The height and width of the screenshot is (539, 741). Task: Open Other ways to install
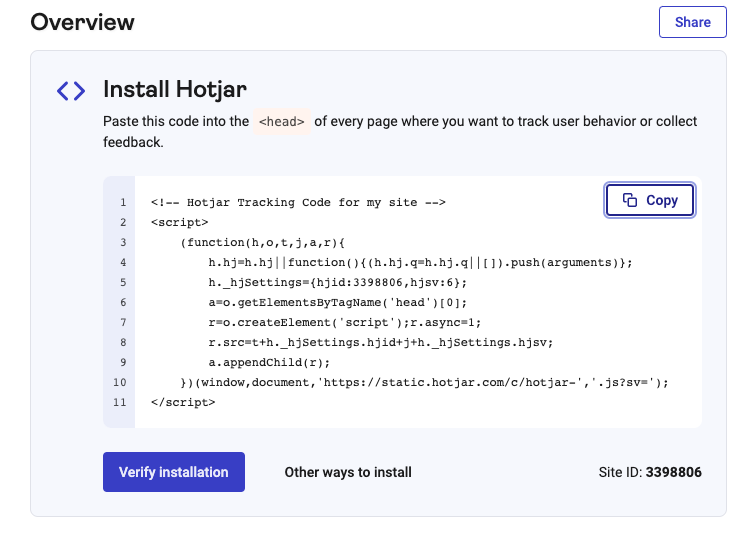coord(348,472)
